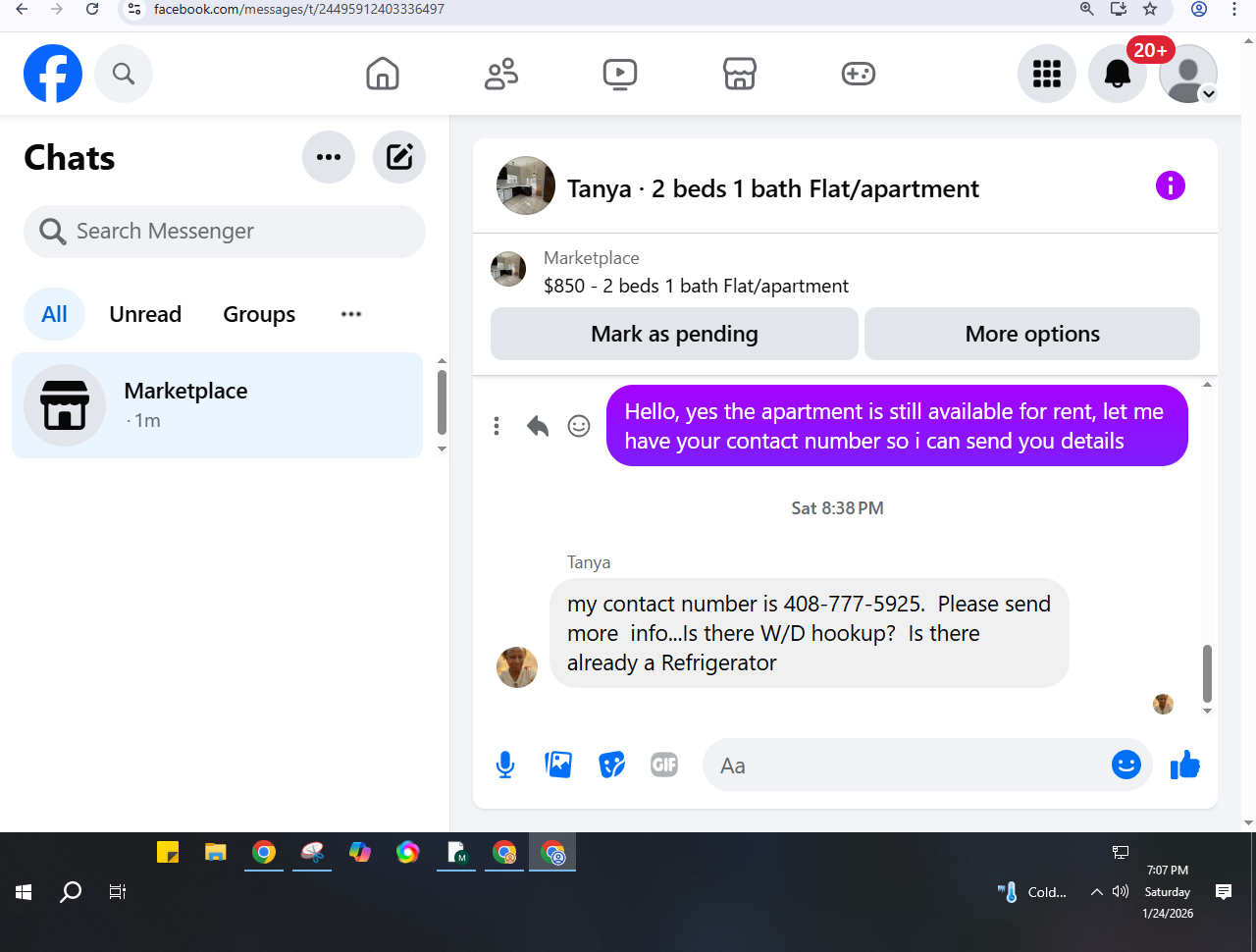Open the Friends icon in top navigation

[x=501, y=74]
